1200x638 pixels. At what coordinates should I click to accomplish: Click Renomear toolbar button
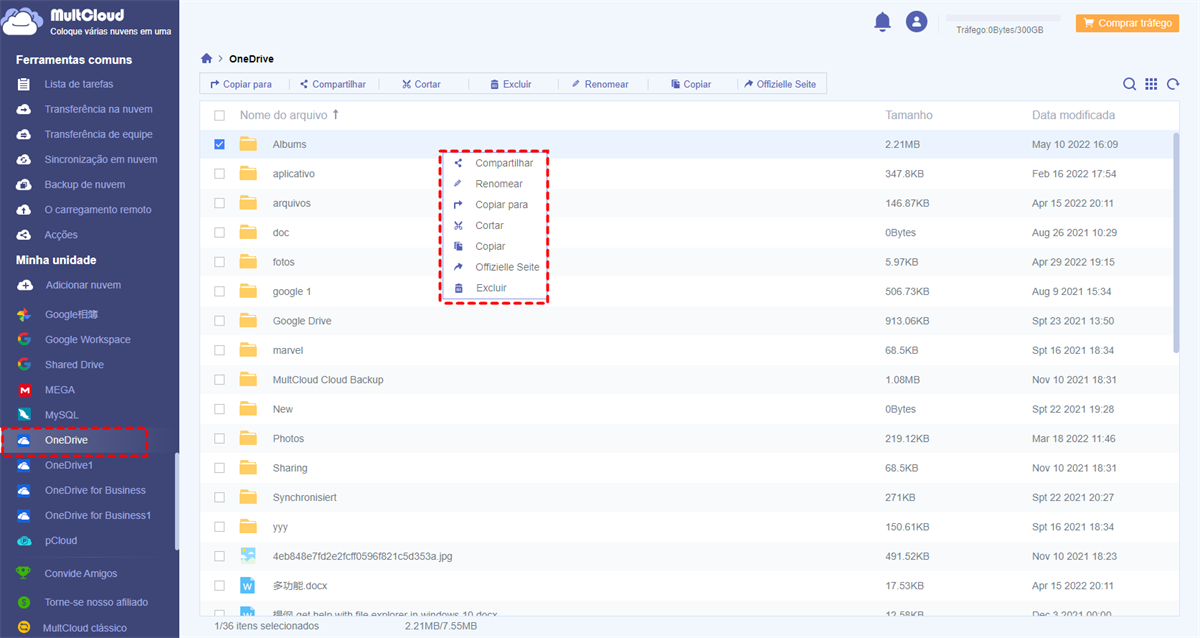pyautogui.click(x=600, y=84)
